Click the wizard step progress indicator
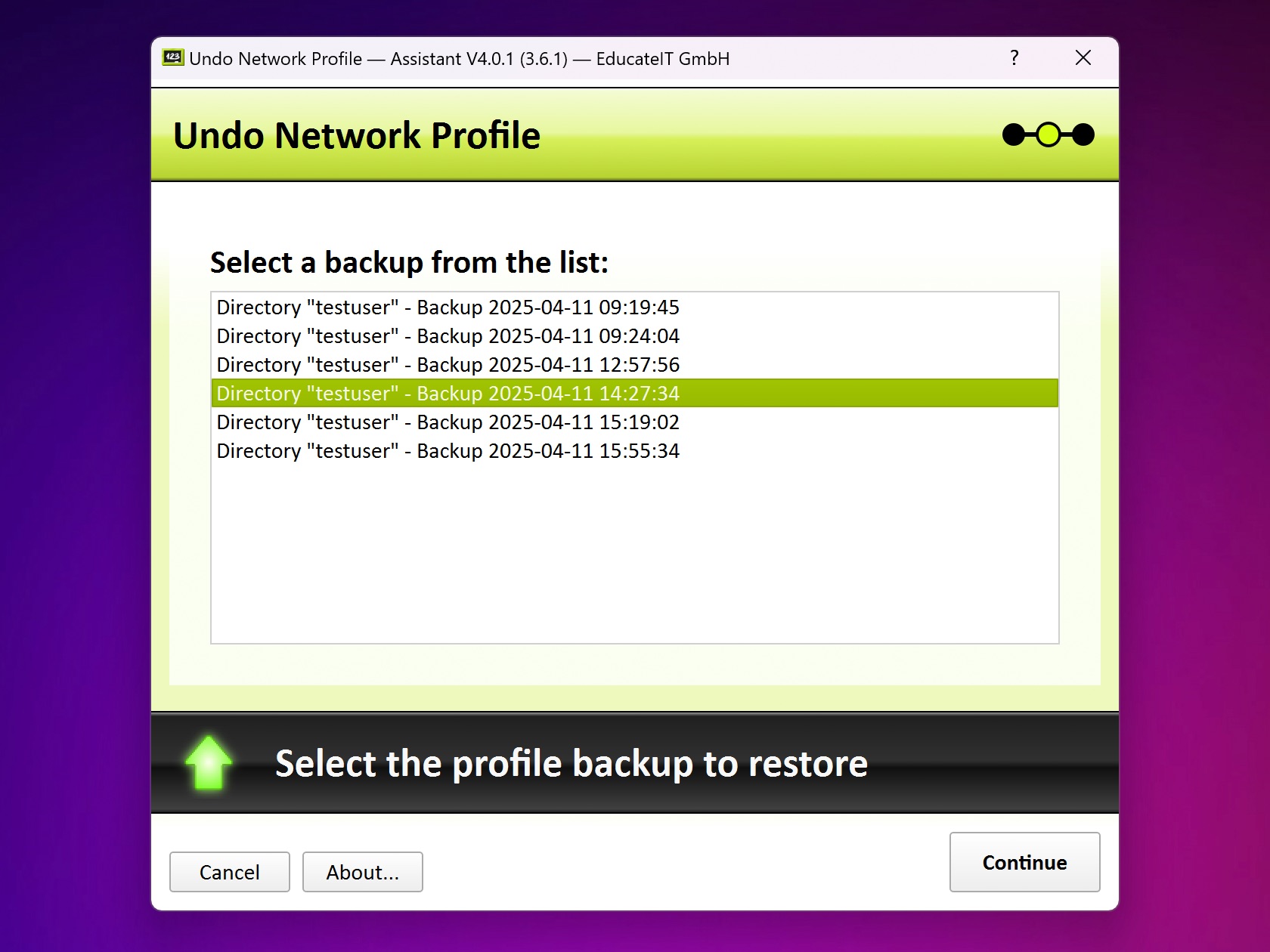Image resolution: width=1270 pixels, height=952 pixels. pyautogui.click(x=1048, y=135)
